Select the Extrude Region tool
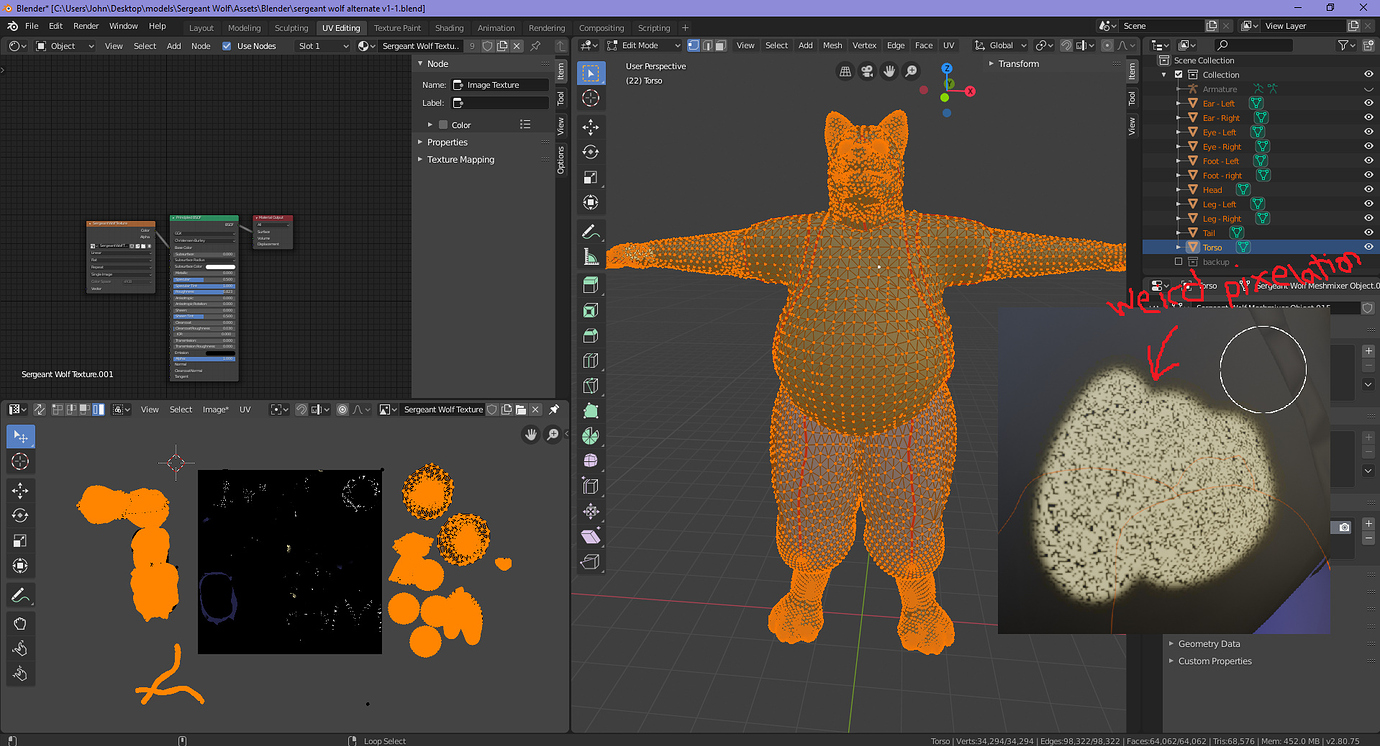 pyautogui.click(x=591, y=285)
